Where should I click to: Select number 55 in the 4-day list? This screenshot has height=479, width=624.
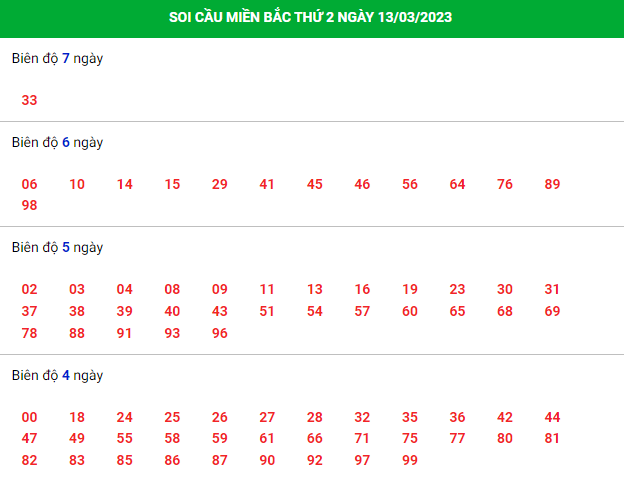click(x=125, y=438)
